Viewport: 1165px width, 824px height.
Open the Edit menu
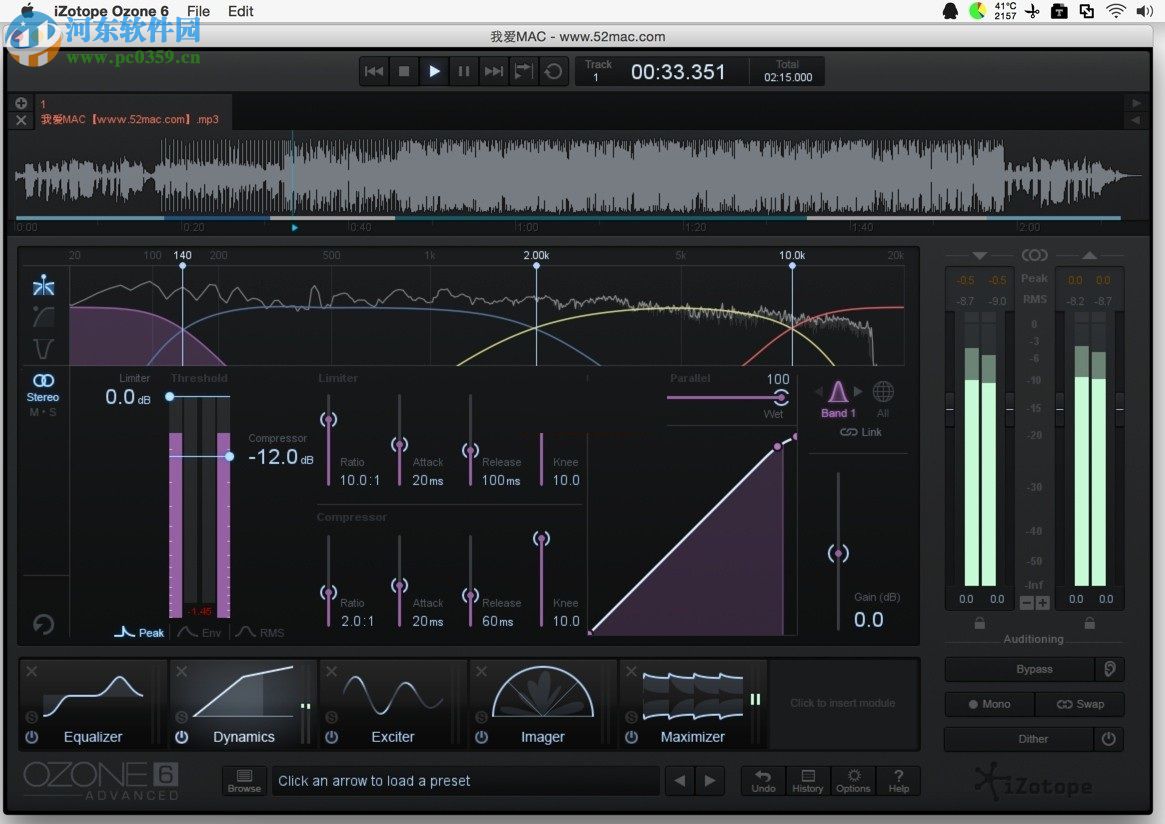pos(240,11)
